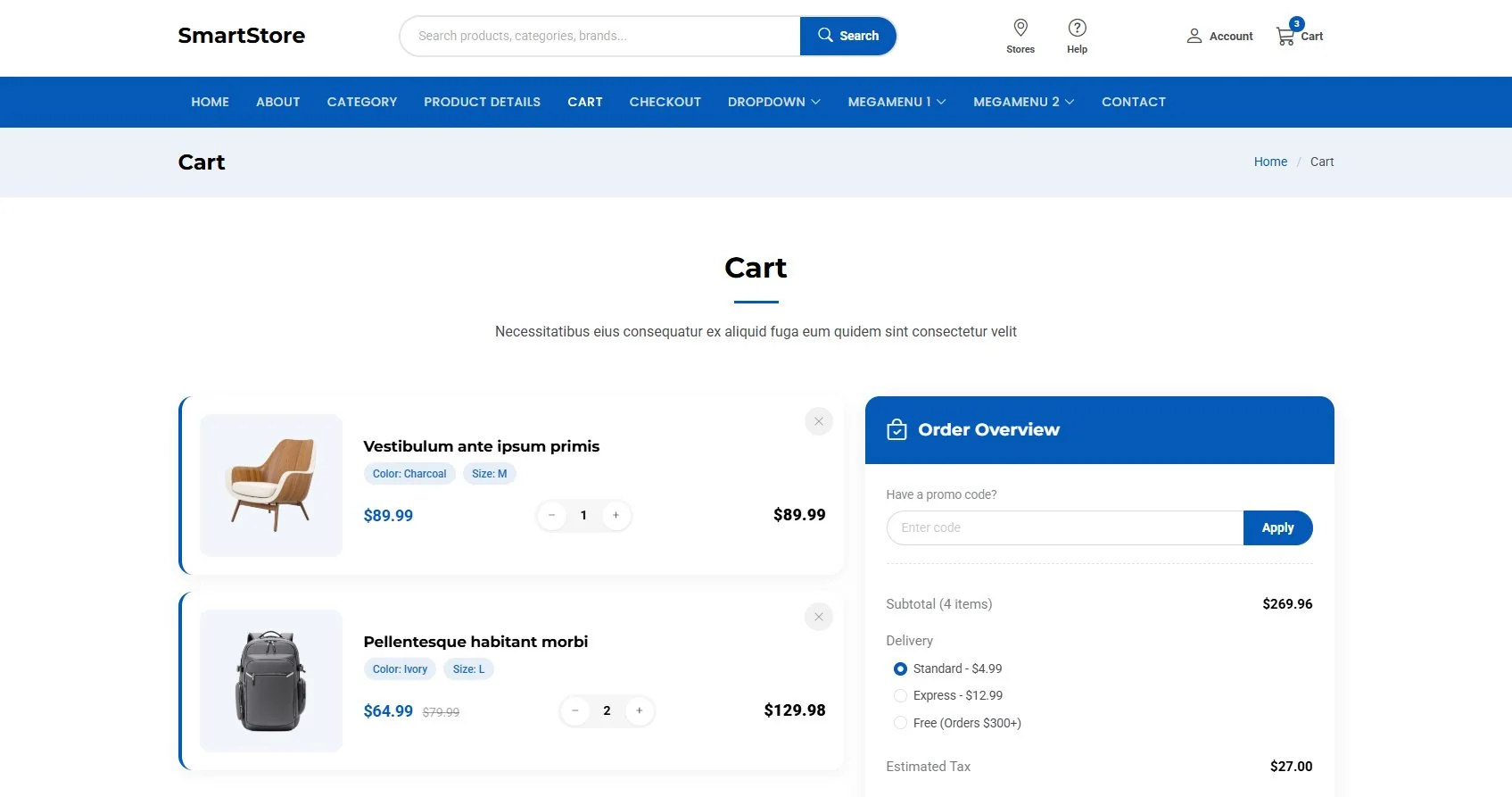Click the $129.98 line total
1512x797 pixels.
pyautogui.click(x=795, y=710)
